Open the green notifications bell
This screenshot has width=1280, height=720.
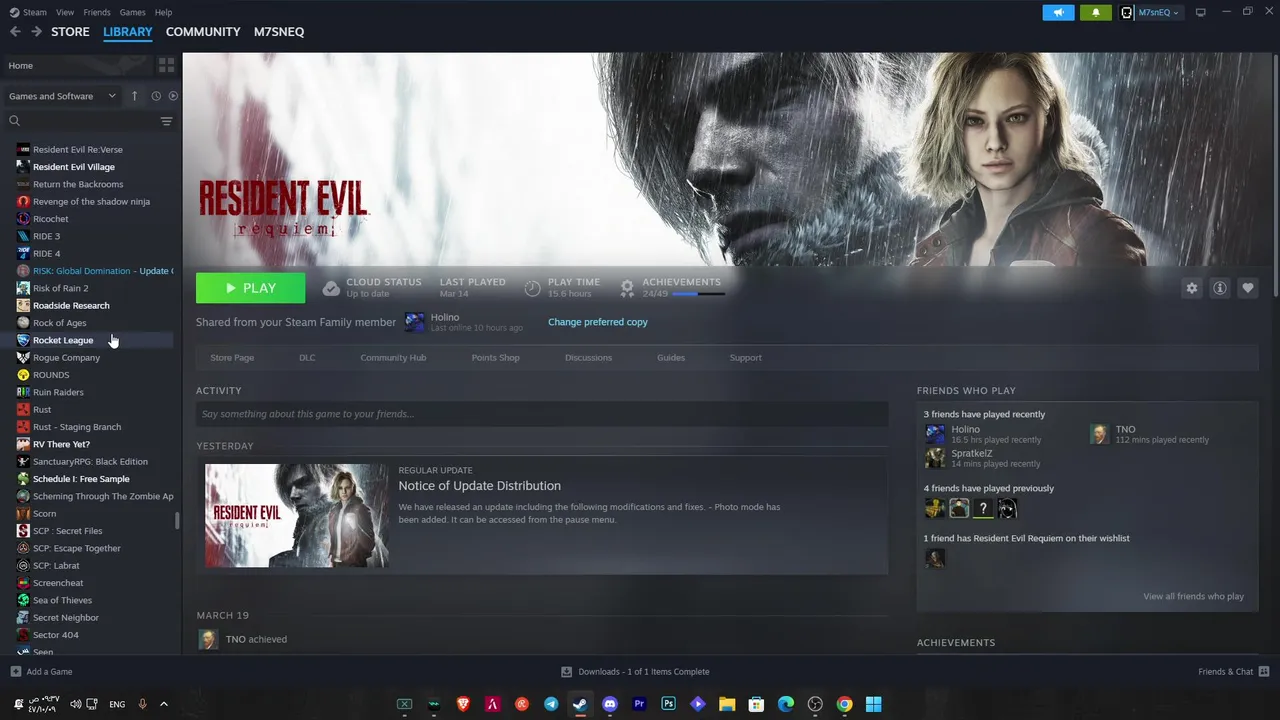(1096, 12)
